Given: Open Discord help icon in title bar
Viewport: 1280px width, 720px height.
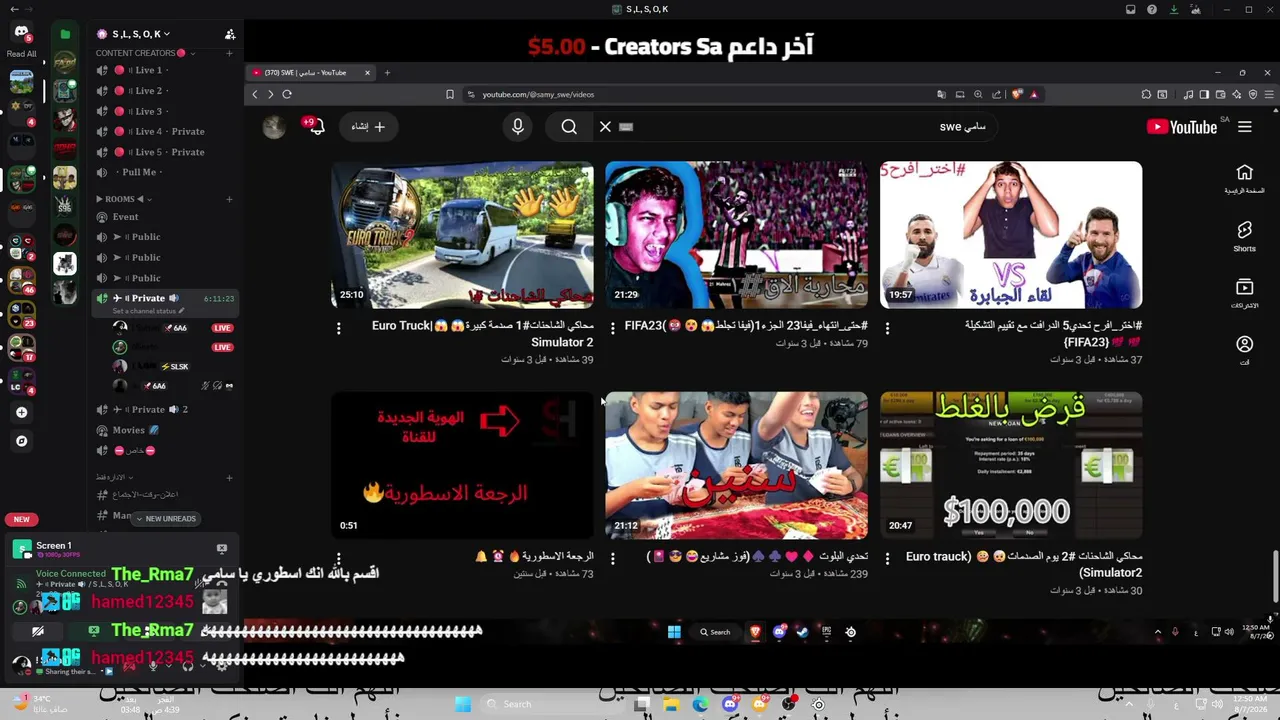Looking at the screenshot, I should (1152, 9).
